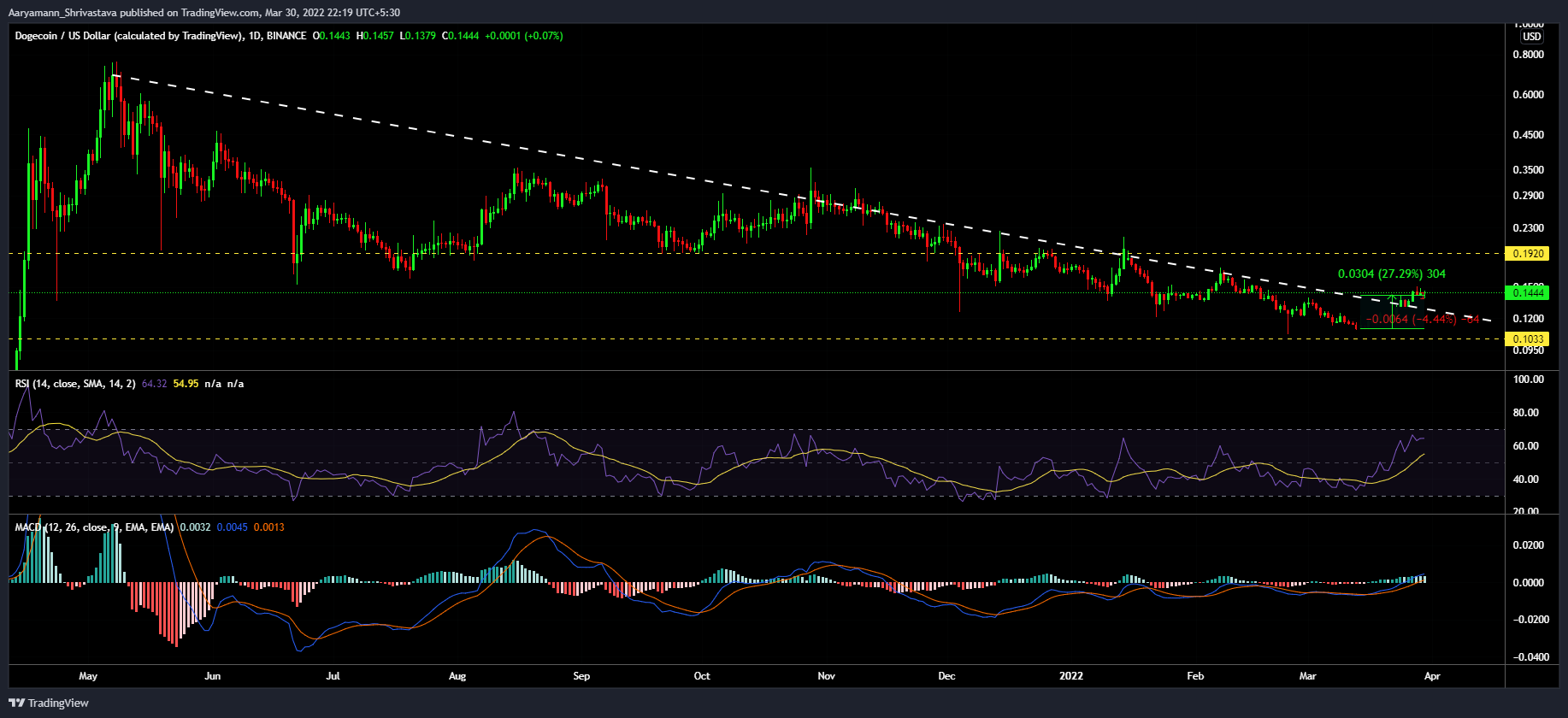
Task: Click the yellow RSI average value 54.95
Action: (186, 384)
